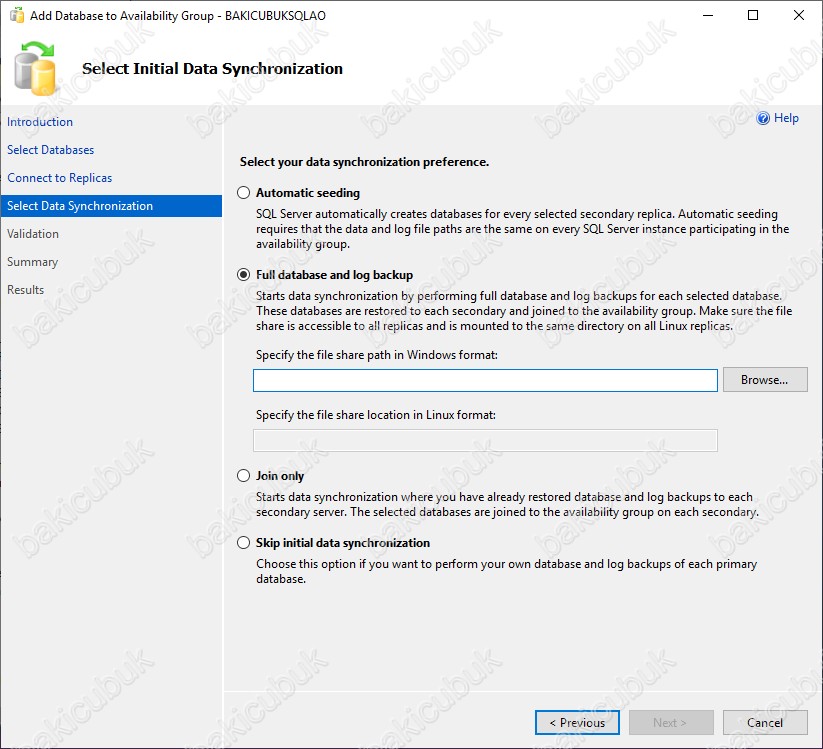Close the Add Database wizard window
Viewport: 823px width, 749px height.
point(798,15)
